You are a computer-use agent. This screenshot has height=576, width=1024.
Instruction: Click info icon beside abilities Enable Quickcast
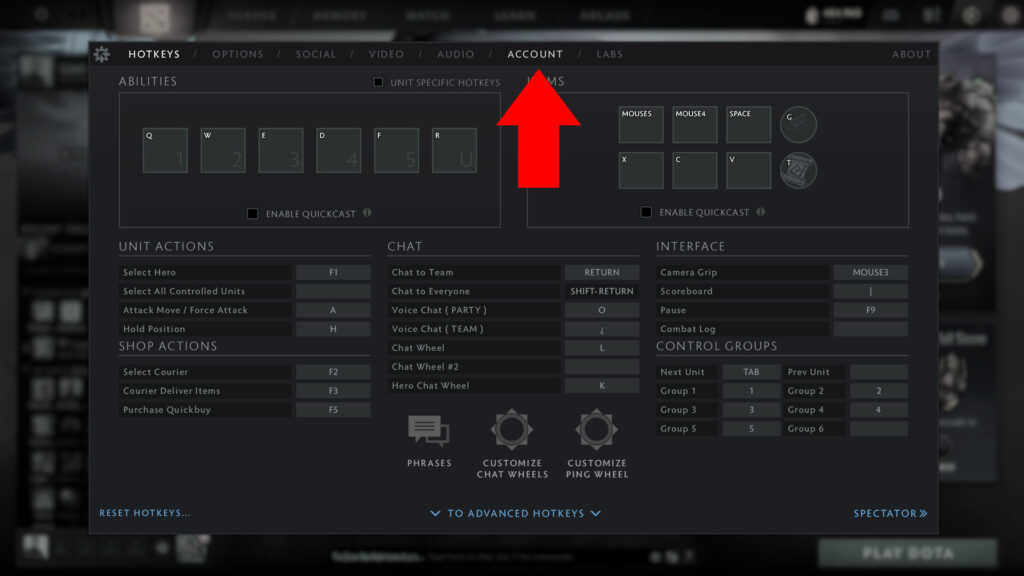[367, 213]
